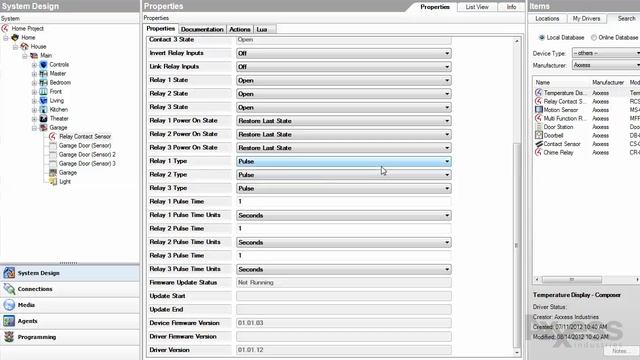Click the Contact Sensor icon in Items list
The height and width of the screenshot is (360, 640).
(x=539, y=144)
